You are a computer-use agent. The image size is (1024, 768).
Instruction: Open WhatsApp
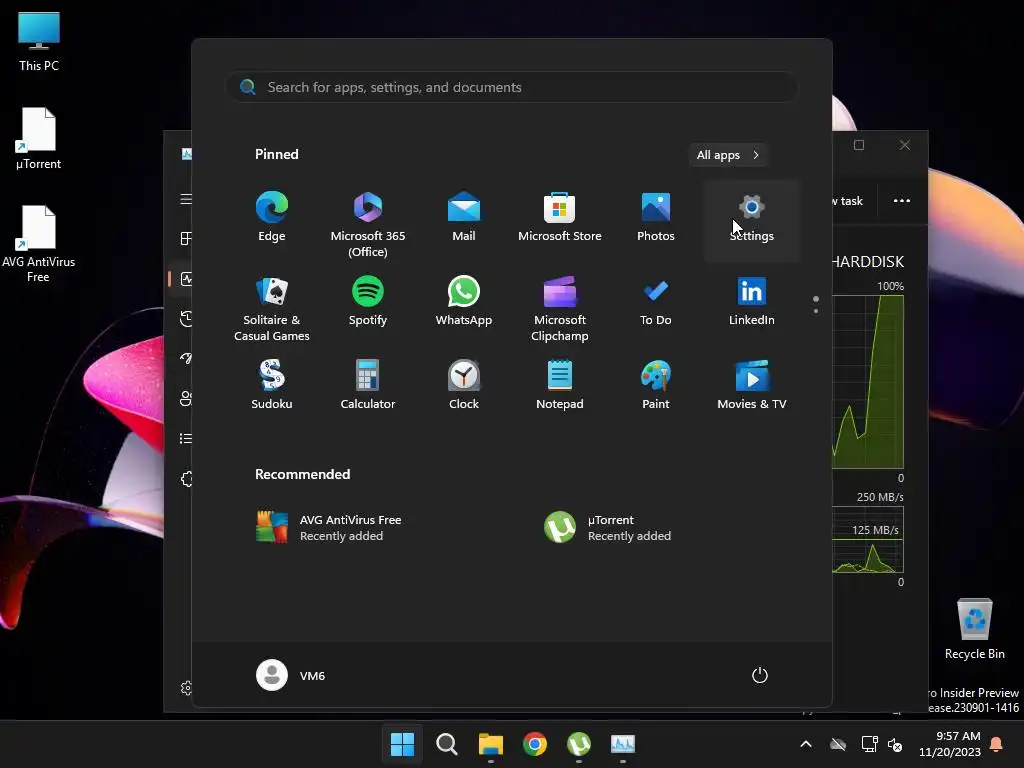point(464,302)
